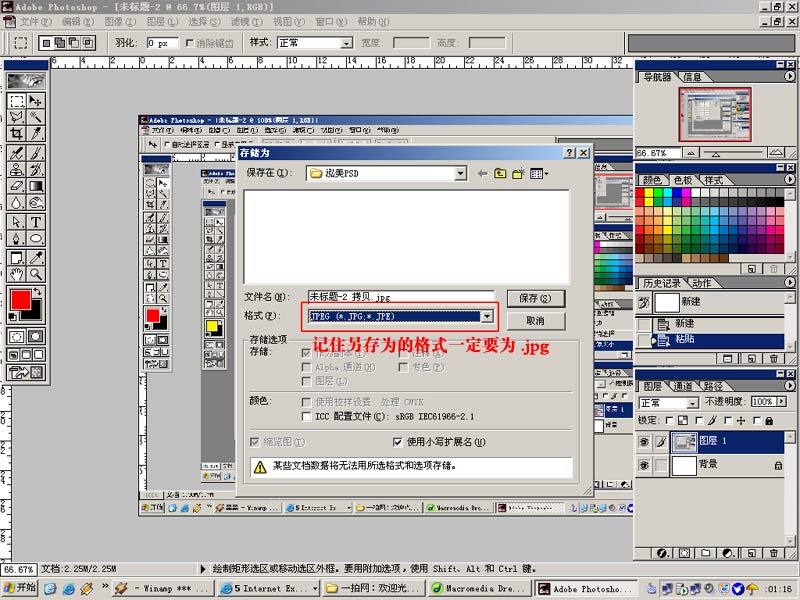This screenshot has height=600, width=800.
Task: Select the Eyedropper tool
Action: tap(35, 258)
